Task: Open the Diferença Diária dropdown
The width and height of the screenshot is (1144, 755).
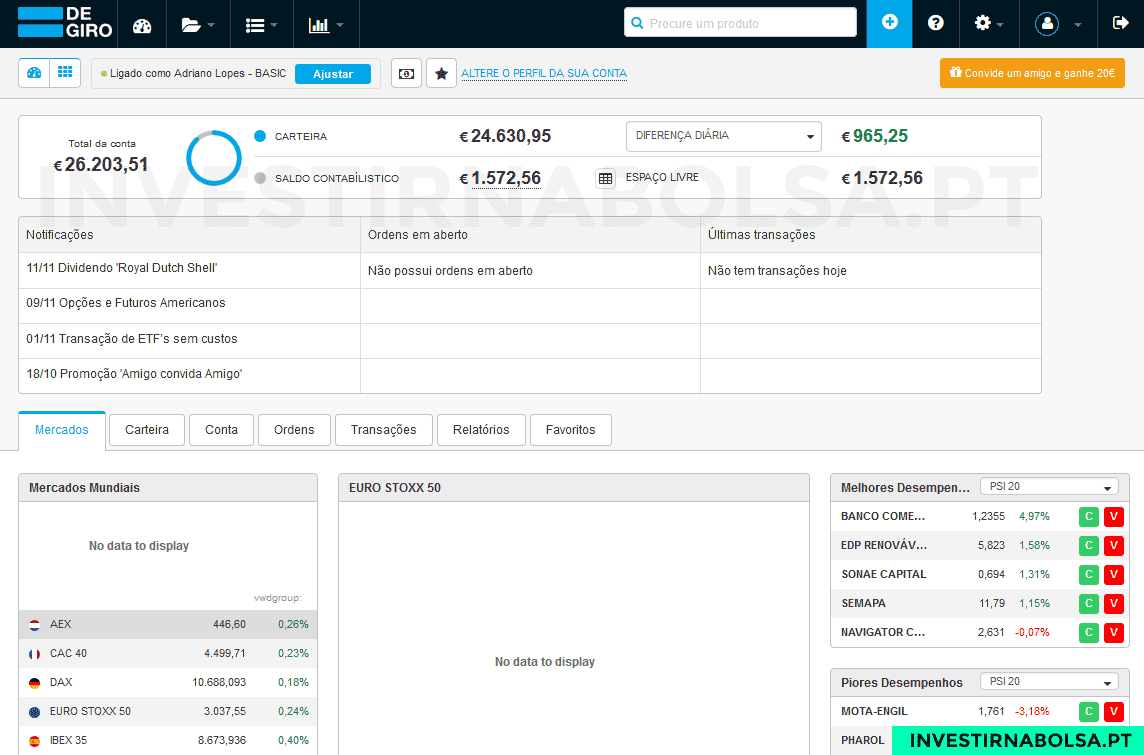Action: point(723,136)
